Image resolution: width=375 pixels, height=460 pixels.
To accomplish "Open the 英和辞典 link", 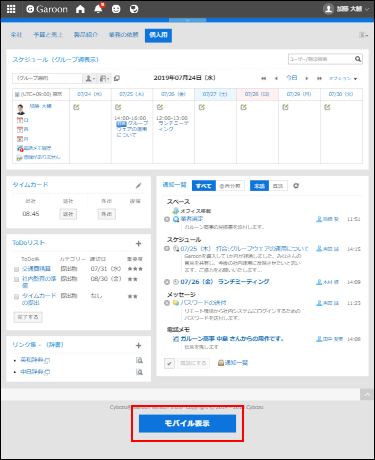I will point(32,360).
